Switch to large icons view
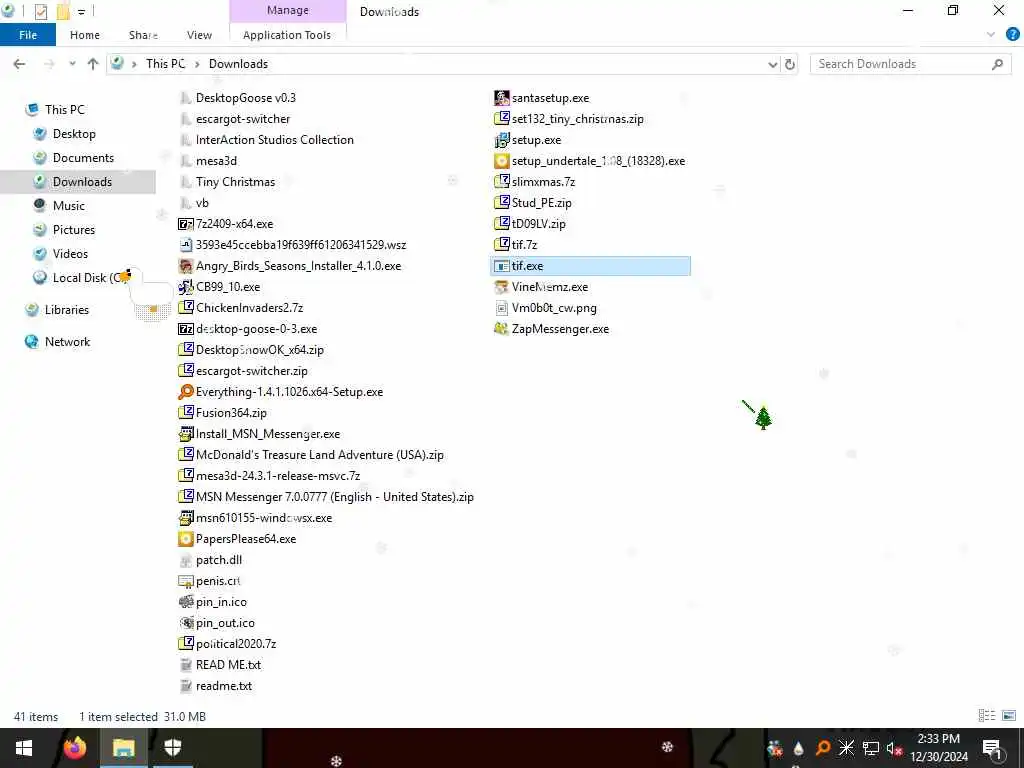1024x768 pixels. pyautogui.click(x=1009, y=716)
